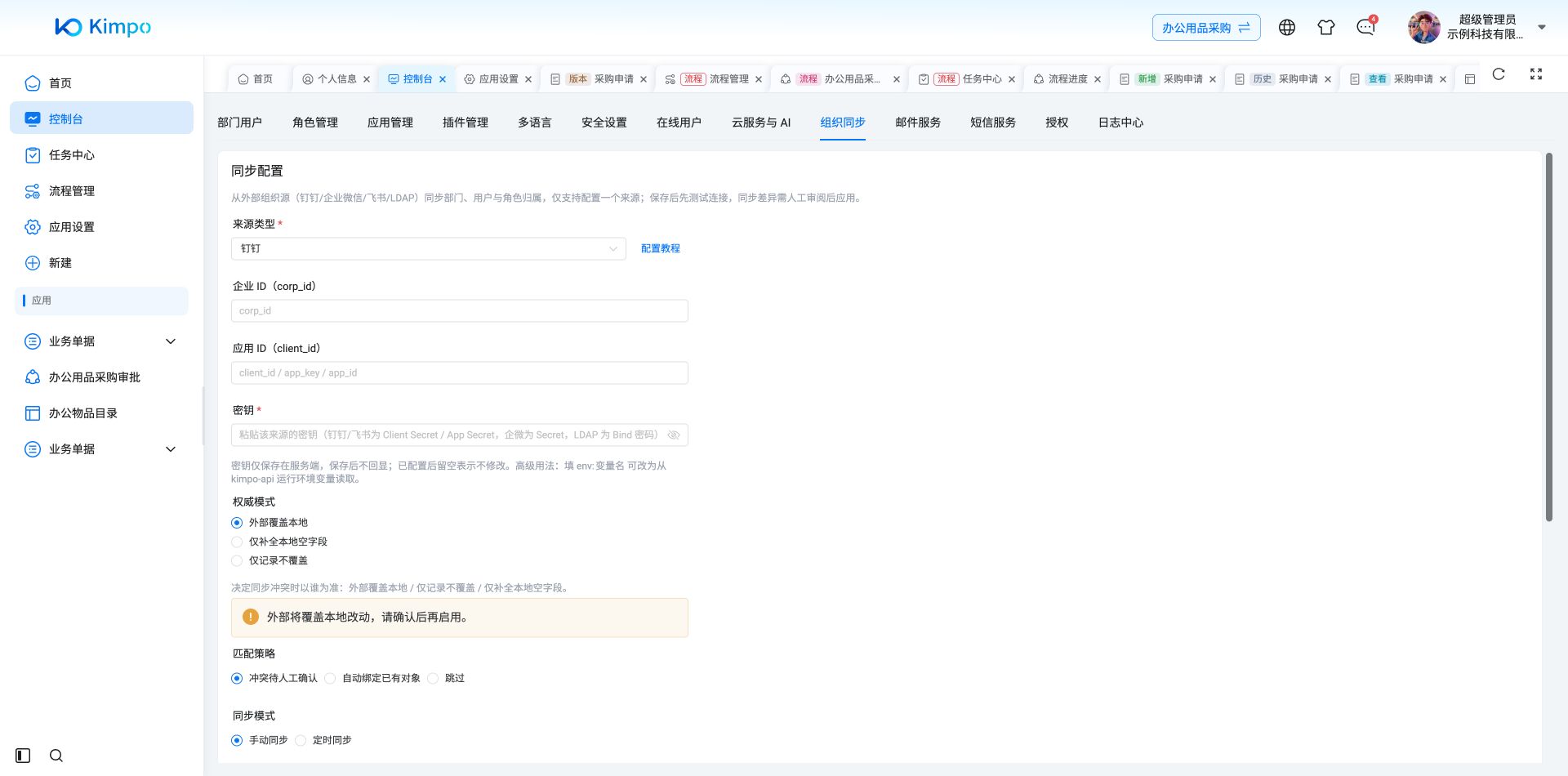Viewport: 1568px width, 776px height.
Task: Open the sidebar search icon
Action: [x=56, y=756]
